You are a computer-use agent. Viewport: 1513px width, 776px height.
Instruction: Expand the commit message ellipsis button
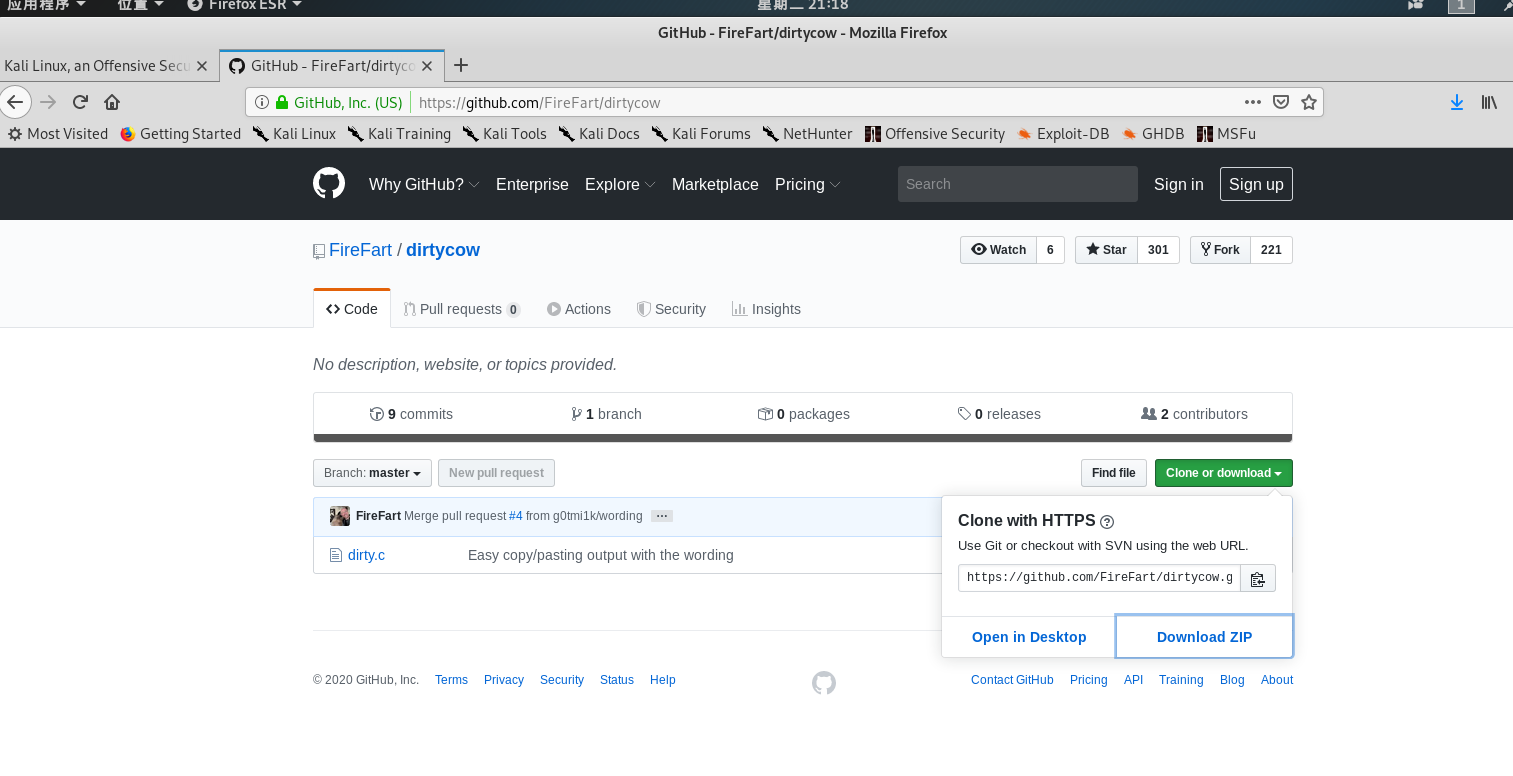[661, 516]
